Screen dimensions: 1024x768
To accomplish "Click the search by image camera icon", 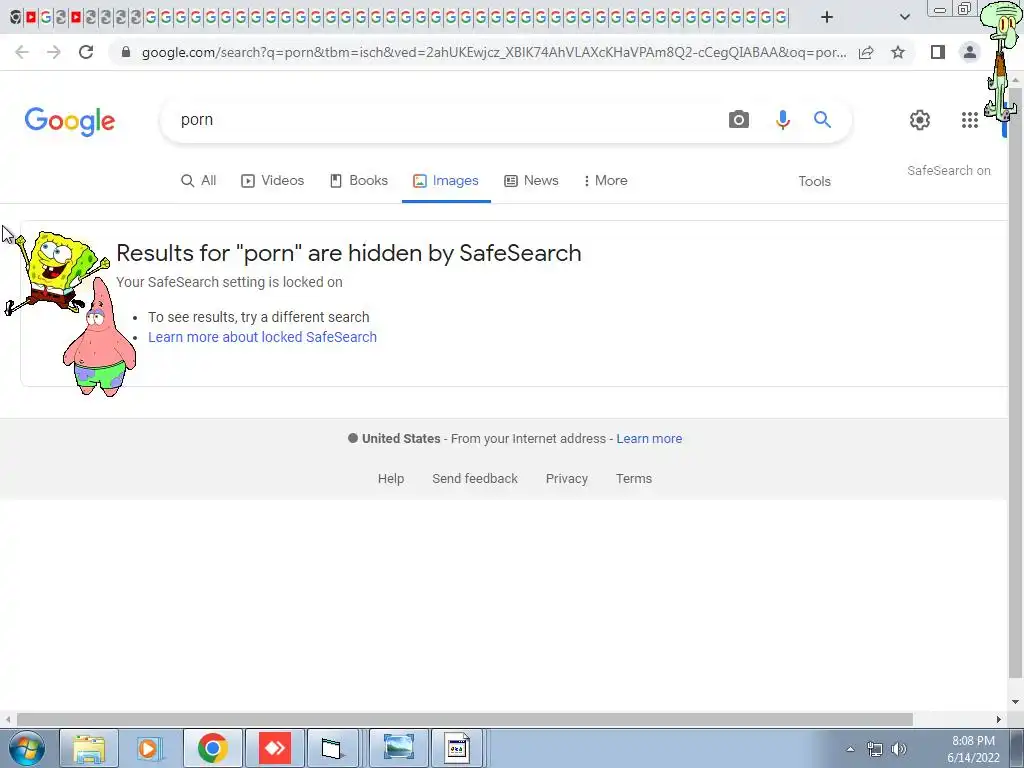I will point(739,120).
